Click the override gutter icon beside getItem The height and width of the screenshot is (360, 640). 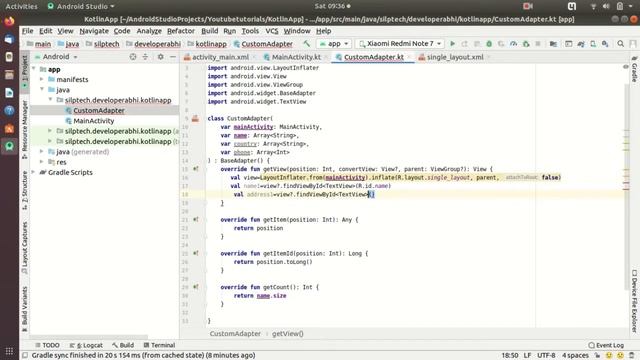coord(196,220)
